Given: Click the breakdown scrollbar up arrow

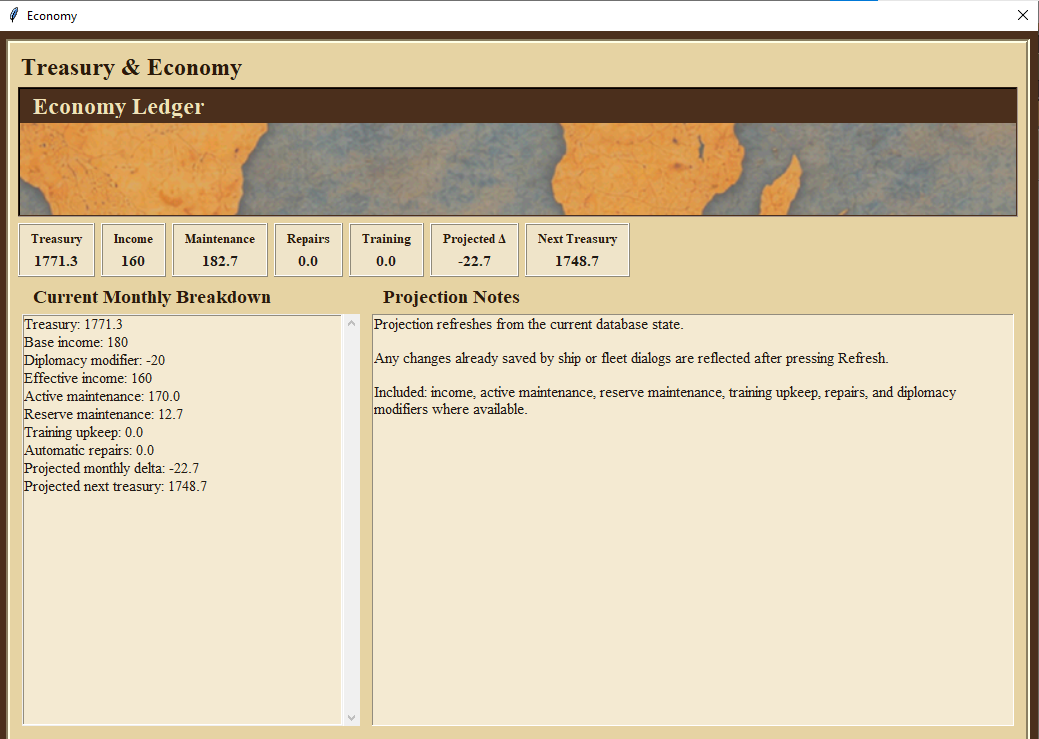Looking at the screenshot, I should coord(351,323).
